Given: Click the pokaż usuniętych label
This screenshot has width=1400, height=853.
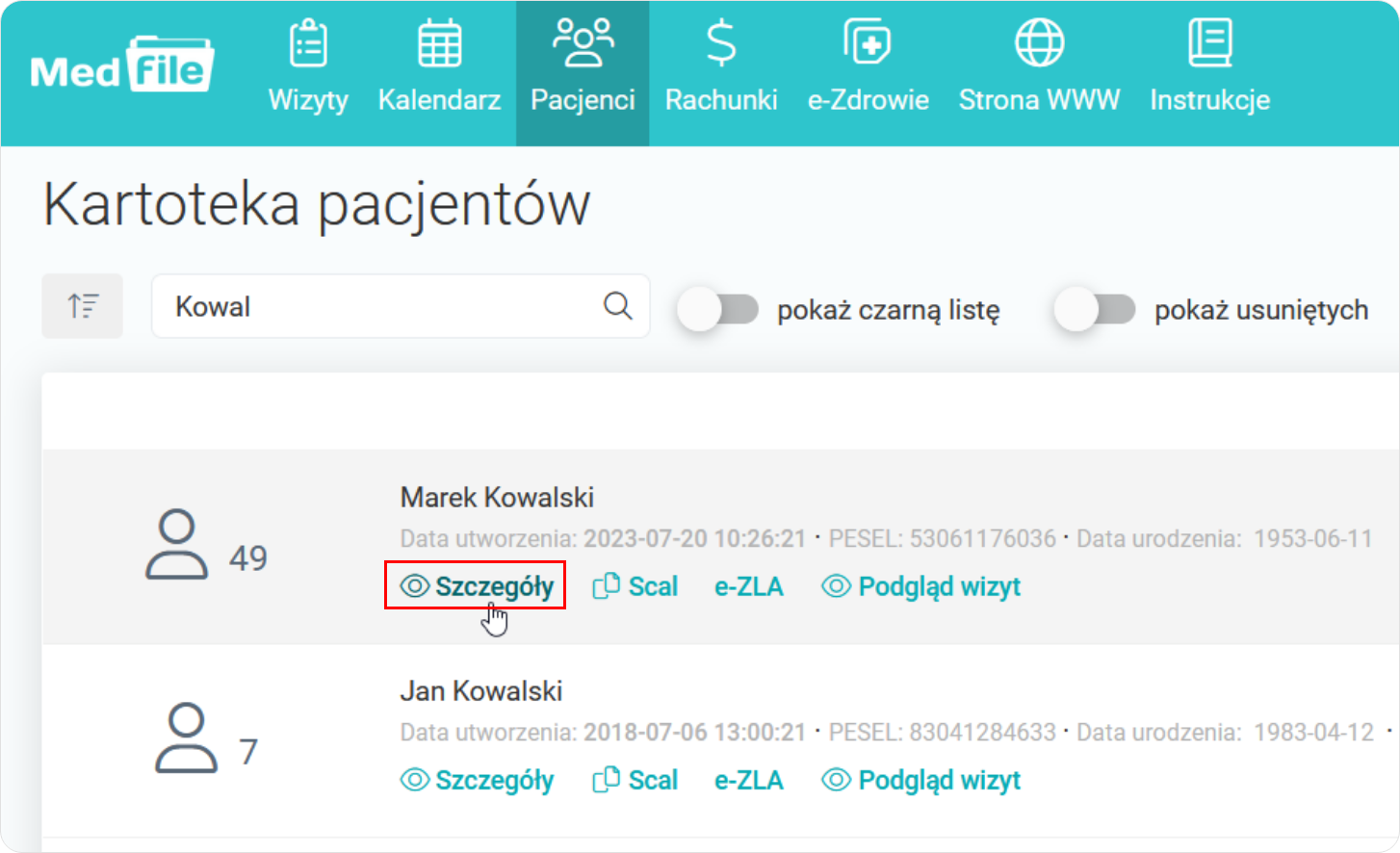Looking at the screenshot, I should [x=1261, y=310].
